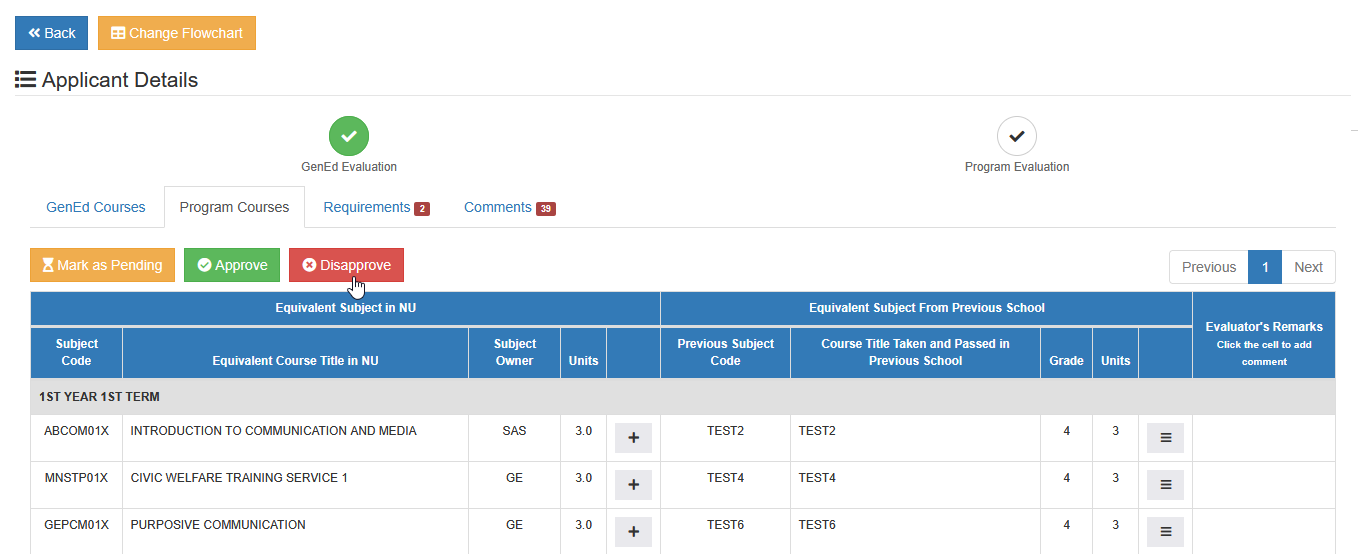This screenshot has height=554, width=1358.
Task: Select the Program Courses tab
Action: pos(234,207)
